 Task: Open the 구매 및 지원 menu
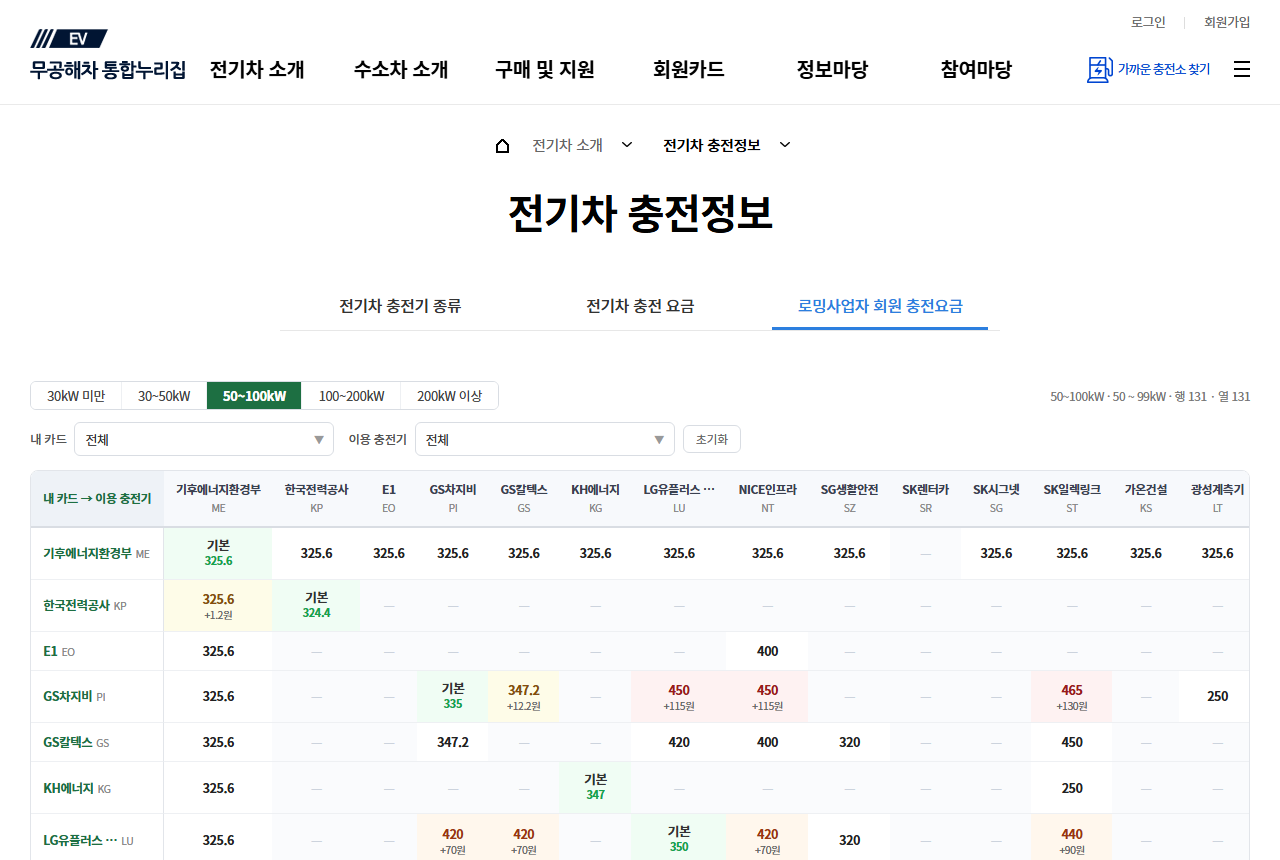coord(545,69)
